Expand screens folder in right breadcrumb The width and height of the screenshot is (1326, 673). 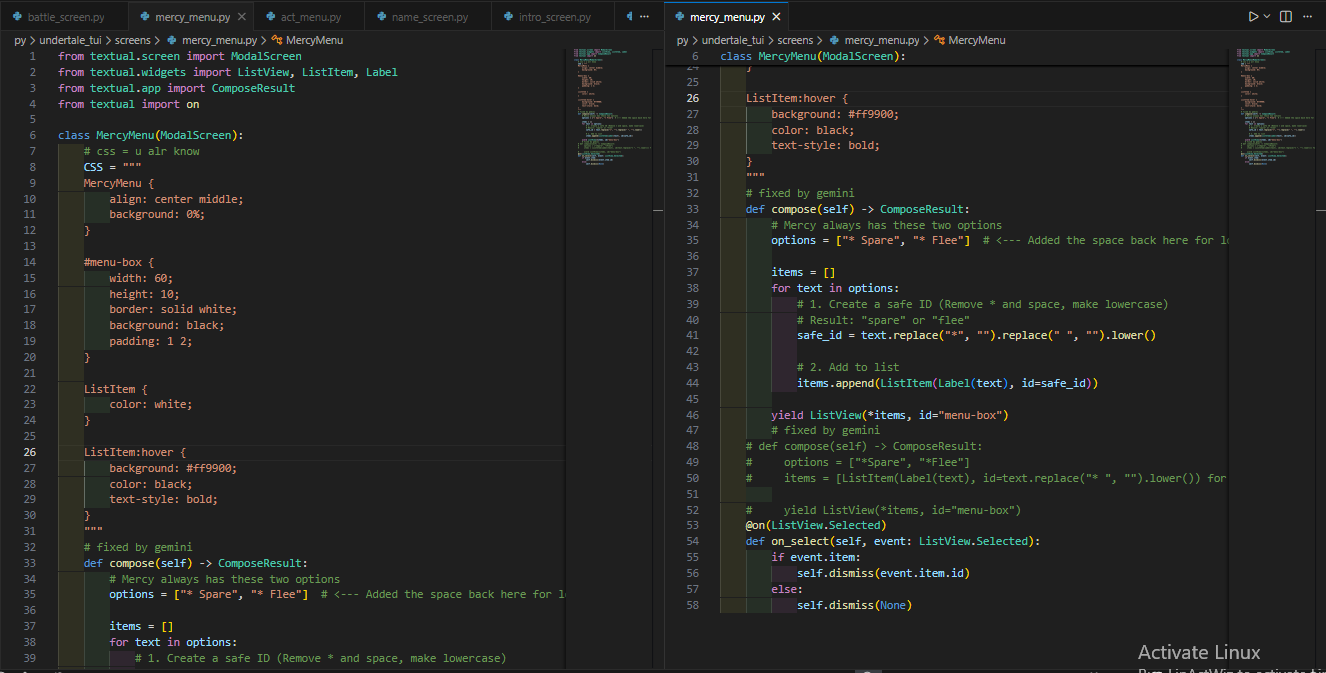795,40
